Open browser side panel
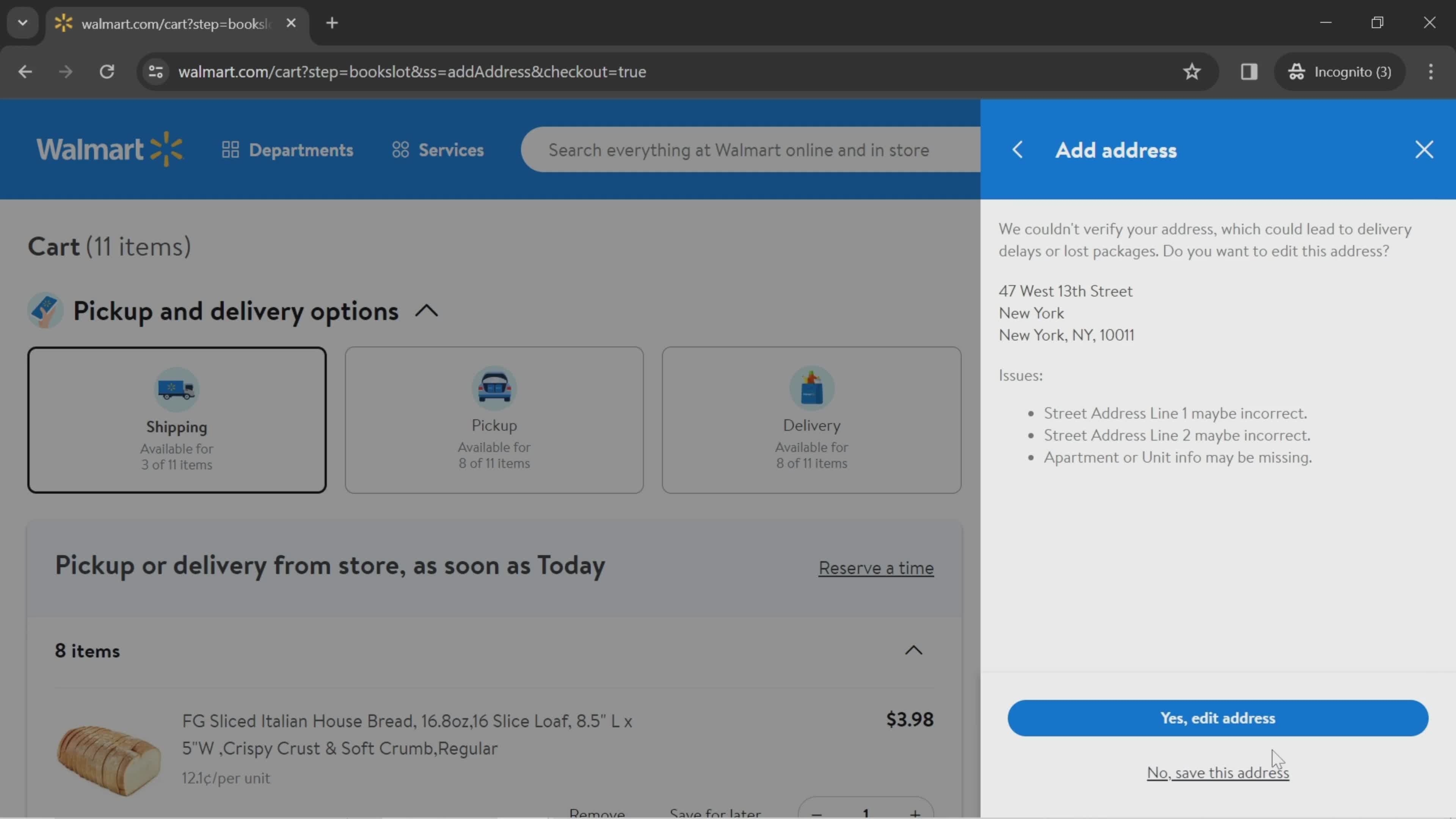 pyautogui.click(x=1249, y=72)
